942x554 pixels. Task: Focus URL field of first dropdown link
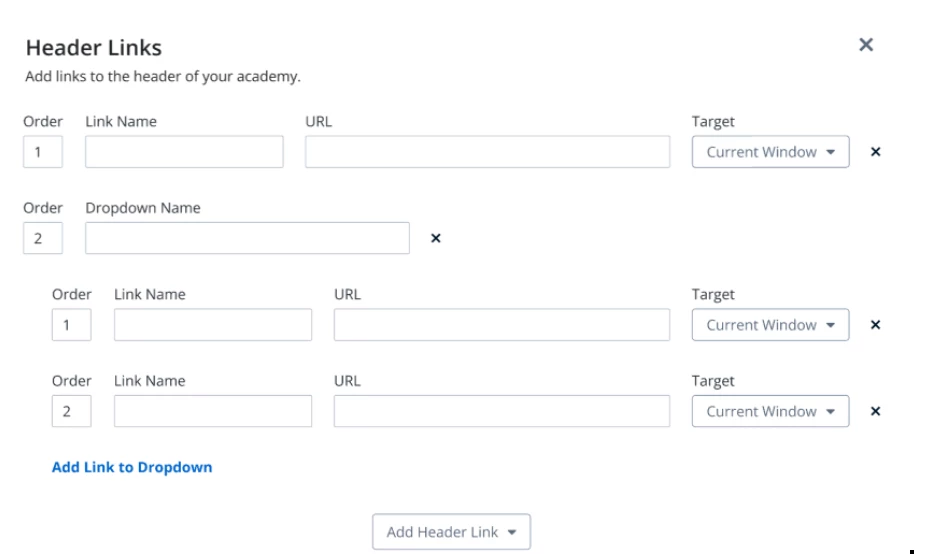pos(502,325)
